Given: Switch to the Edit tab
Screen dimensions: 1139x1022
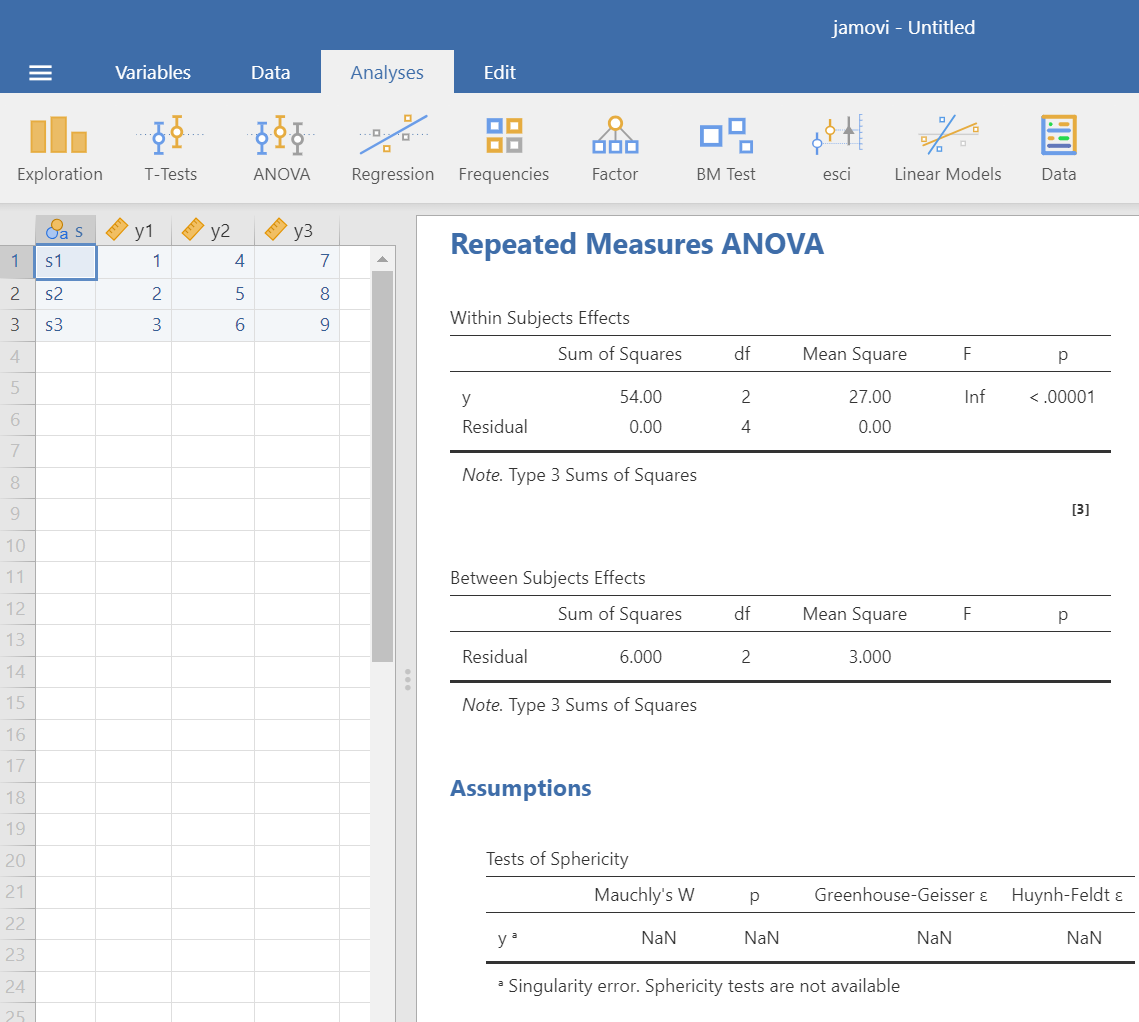Looking at the screenshot, I should (x=500, y=73).
